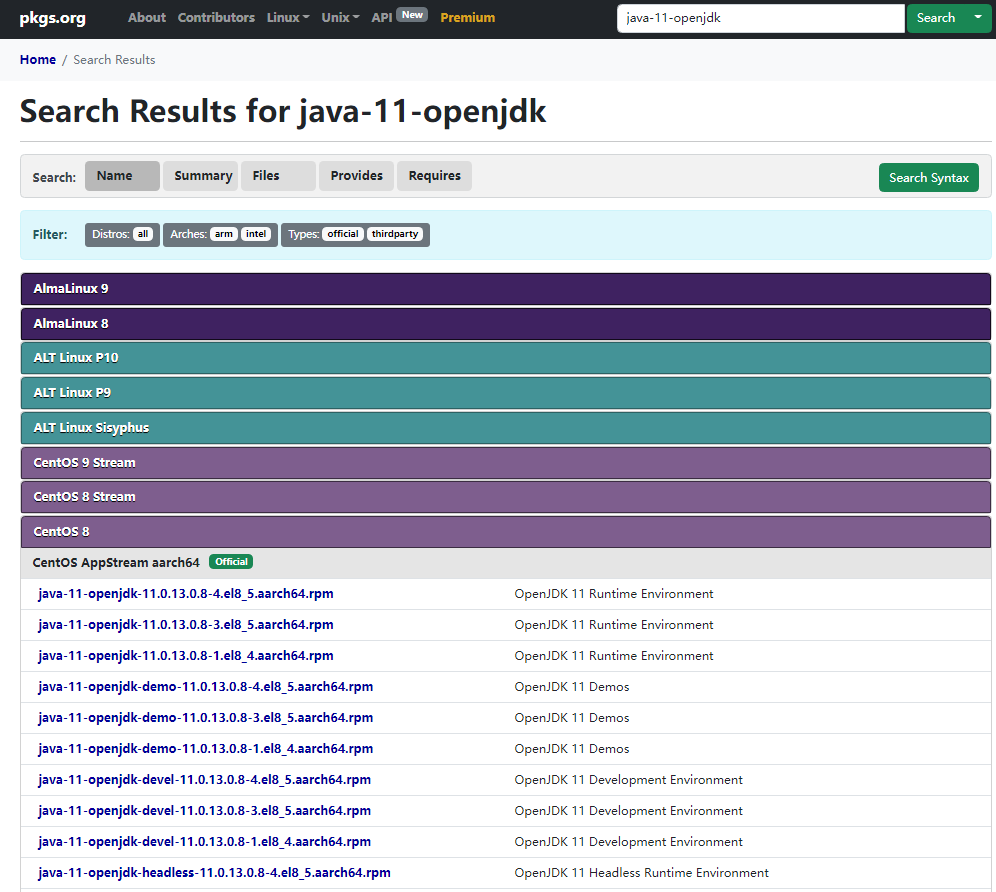Collapse the CentOS 8 section
This screenshot has height=892, width=996.
[x=506, y=532]
